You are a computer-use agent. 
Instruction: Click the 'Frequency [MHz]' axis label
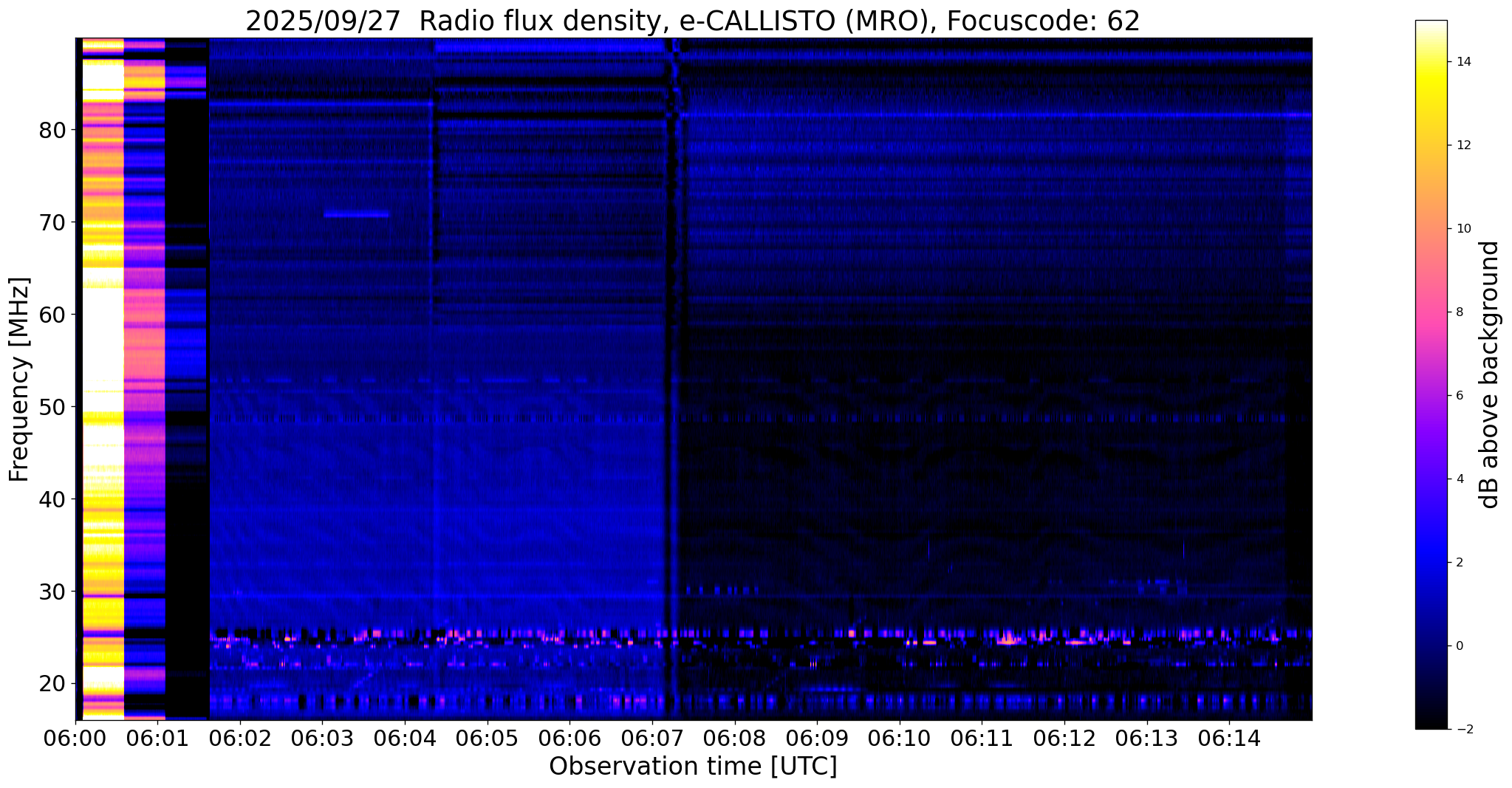point(20,380)
